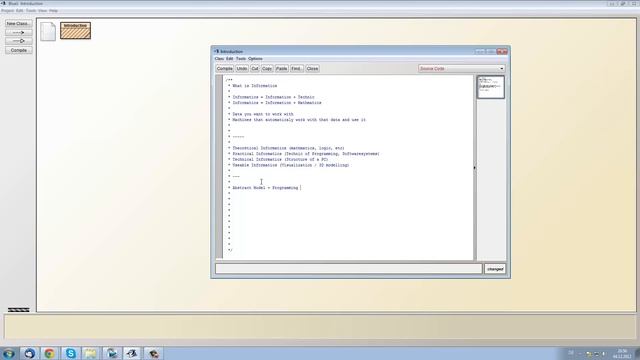Click Find... in the editor toolbar

point(296,69)
